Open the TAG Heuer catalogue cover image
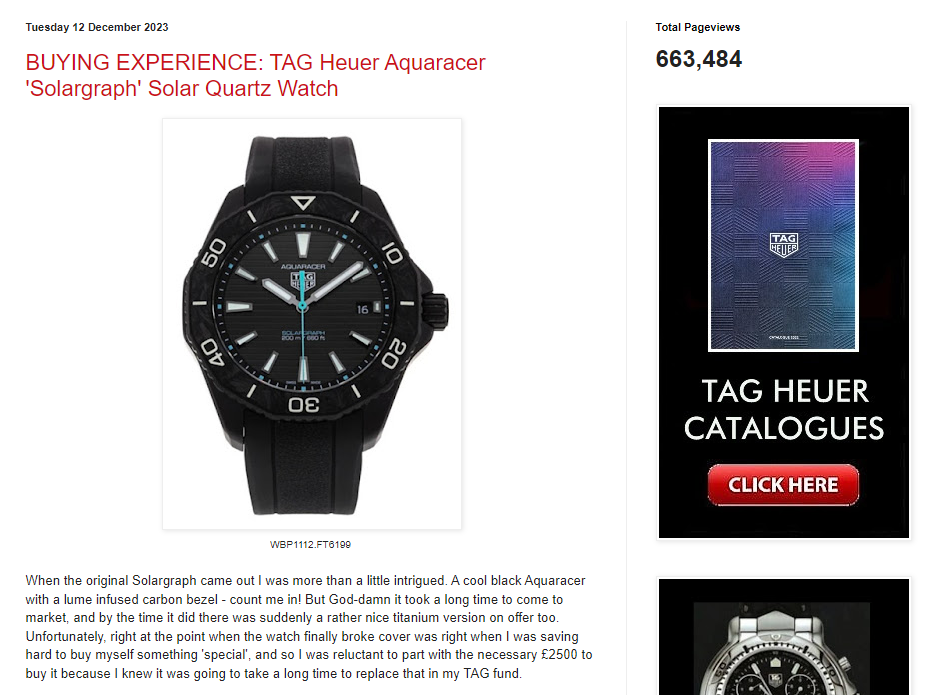Screen dimensions: 937x695 pos(783,246)
